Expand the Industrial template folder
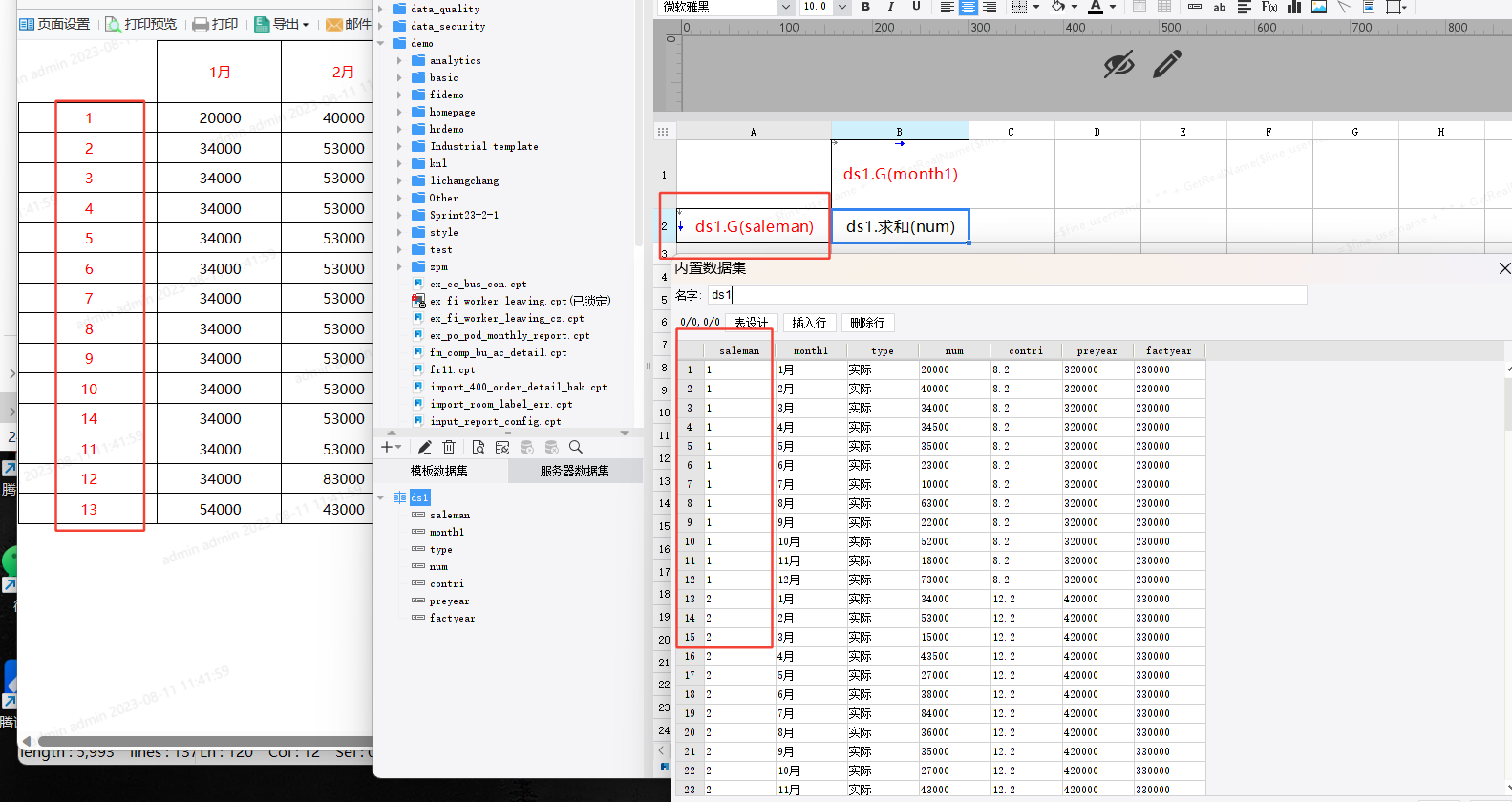This screenshot has width=1512, height=802. point(399,146)
